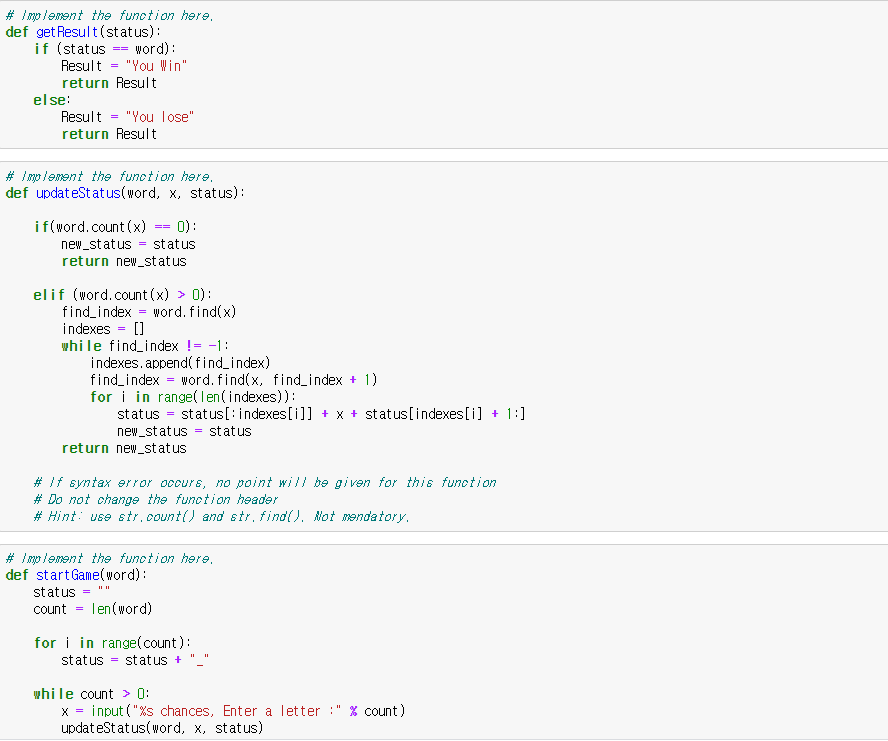Click the 'indexes = []' line
Screen dimensions: 888x741
click(x=103, y=329)
